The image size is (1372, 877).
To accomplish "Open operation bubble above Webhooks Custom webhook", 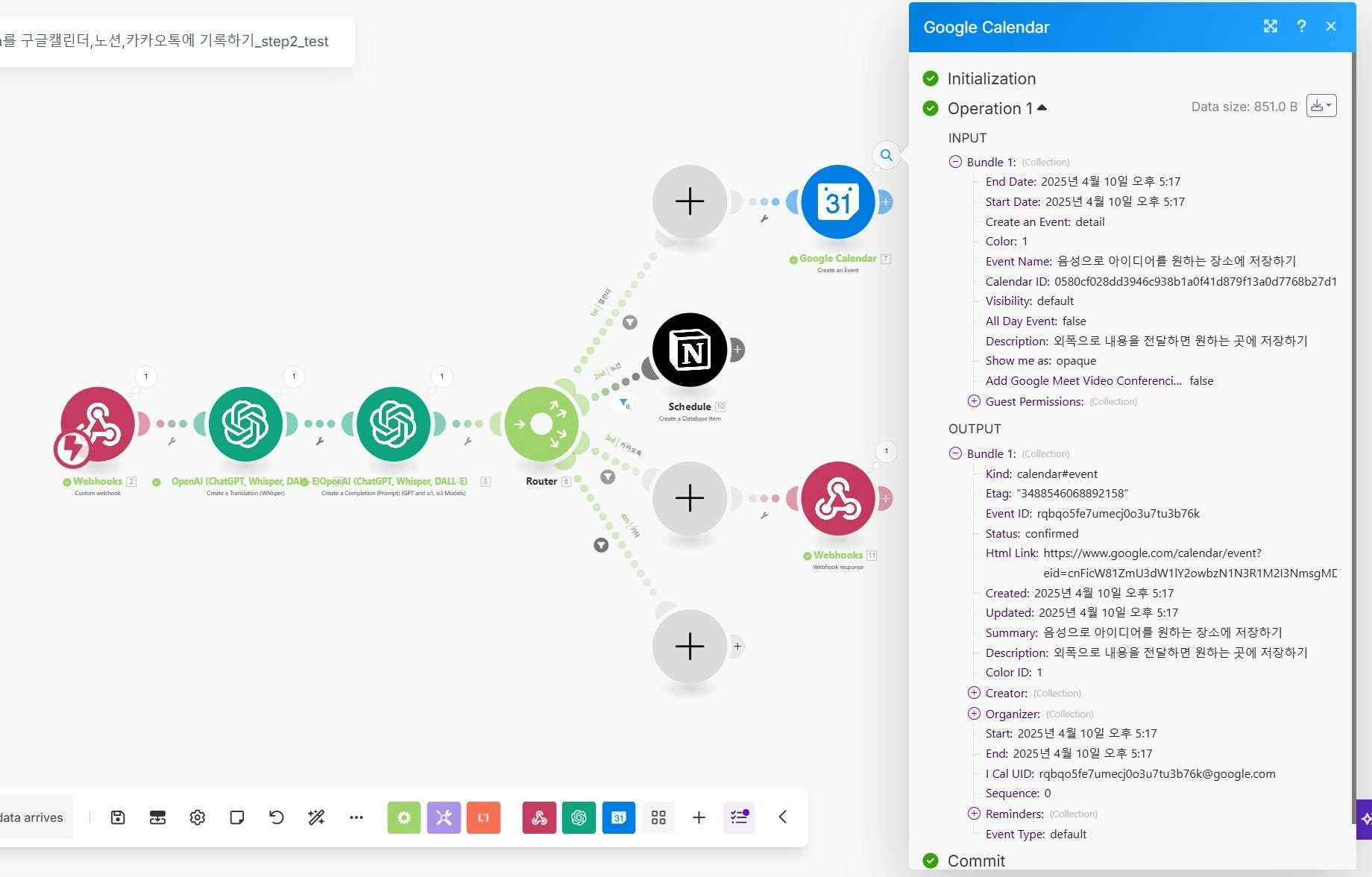I will coord(146,377).
